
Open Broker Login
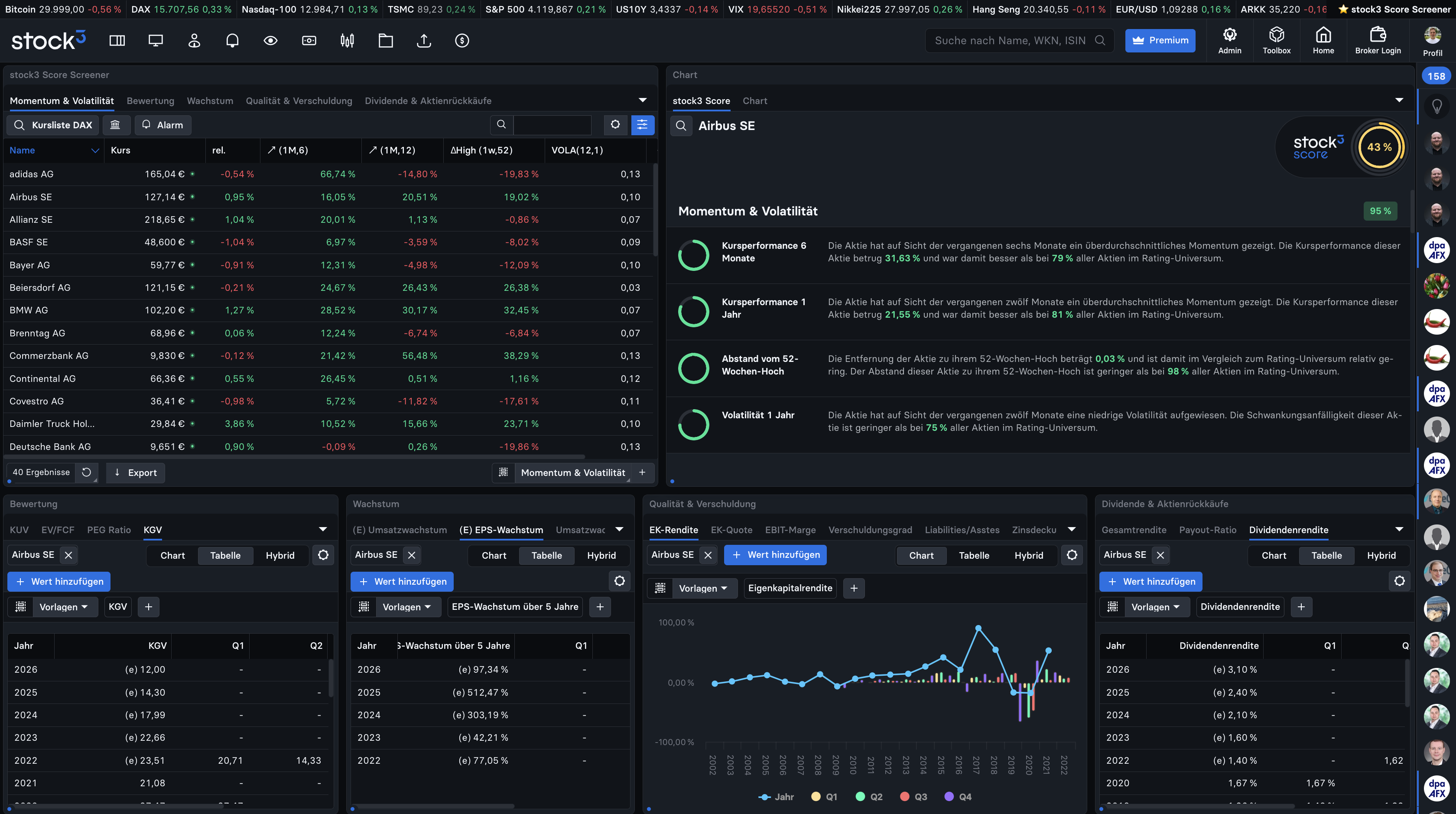pyautogui.click(x=1378, y=41)
